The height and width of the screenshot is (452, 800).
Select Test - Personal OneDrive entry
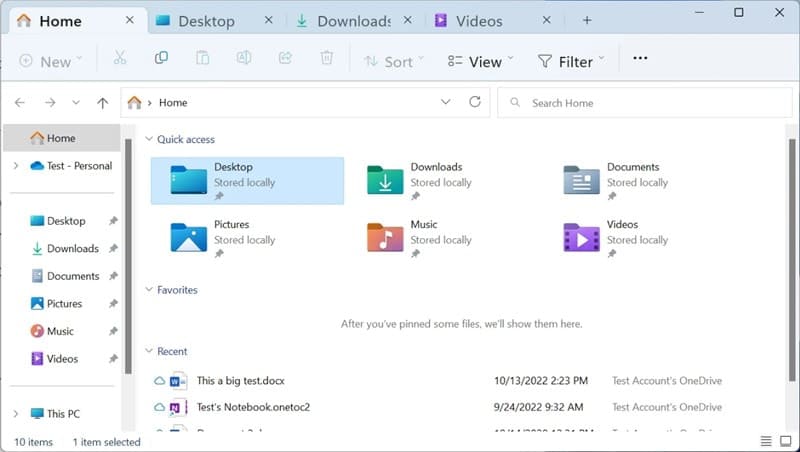(x=71, y=166)
